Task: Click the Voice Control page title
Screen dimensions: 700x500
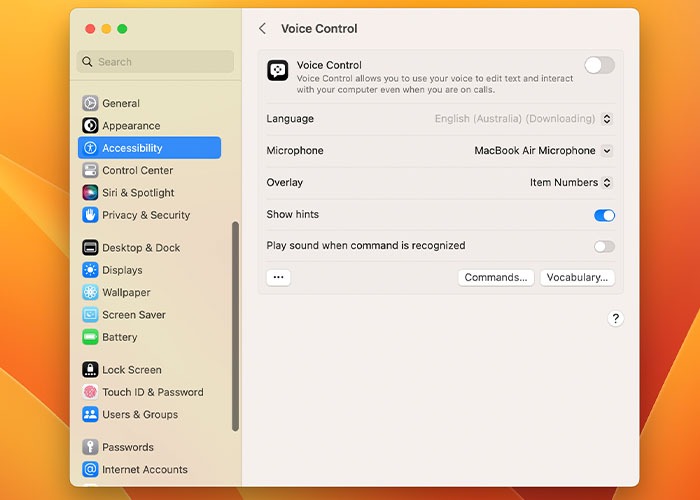Action: [x=319, y=29]
